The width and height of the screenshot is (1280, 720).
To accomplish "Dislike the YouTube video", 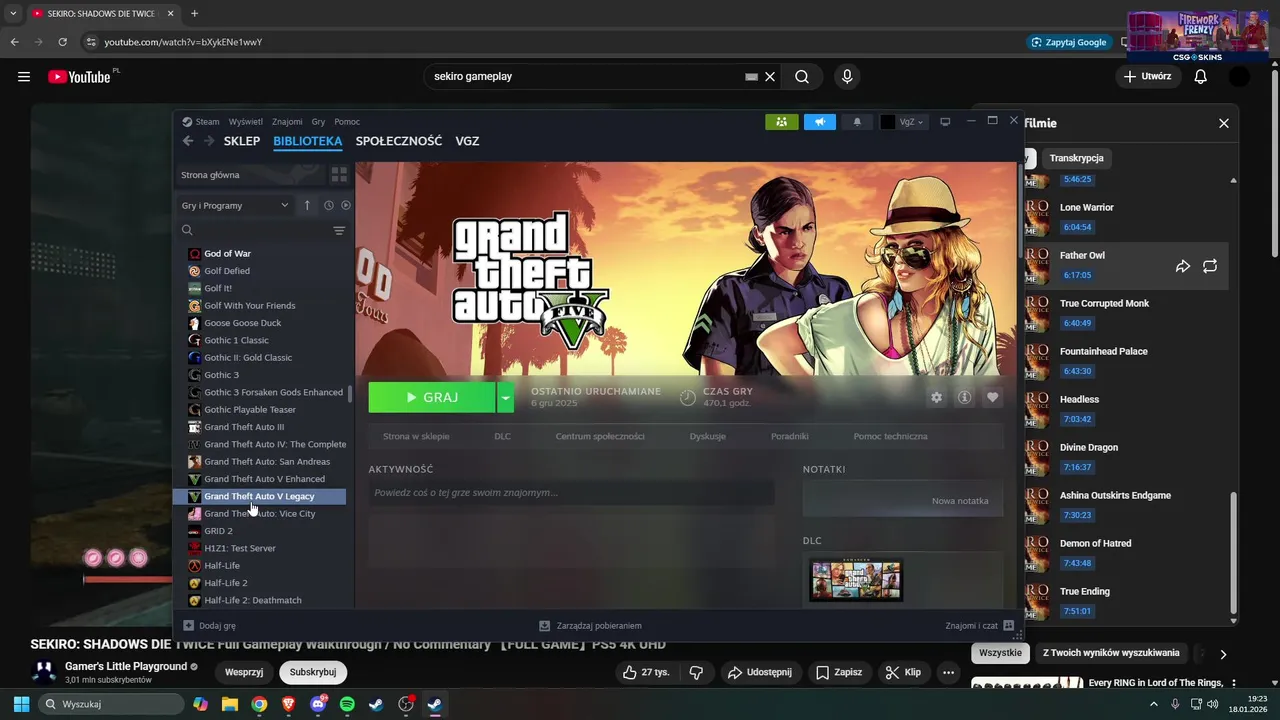I will (x=697, y=672).
